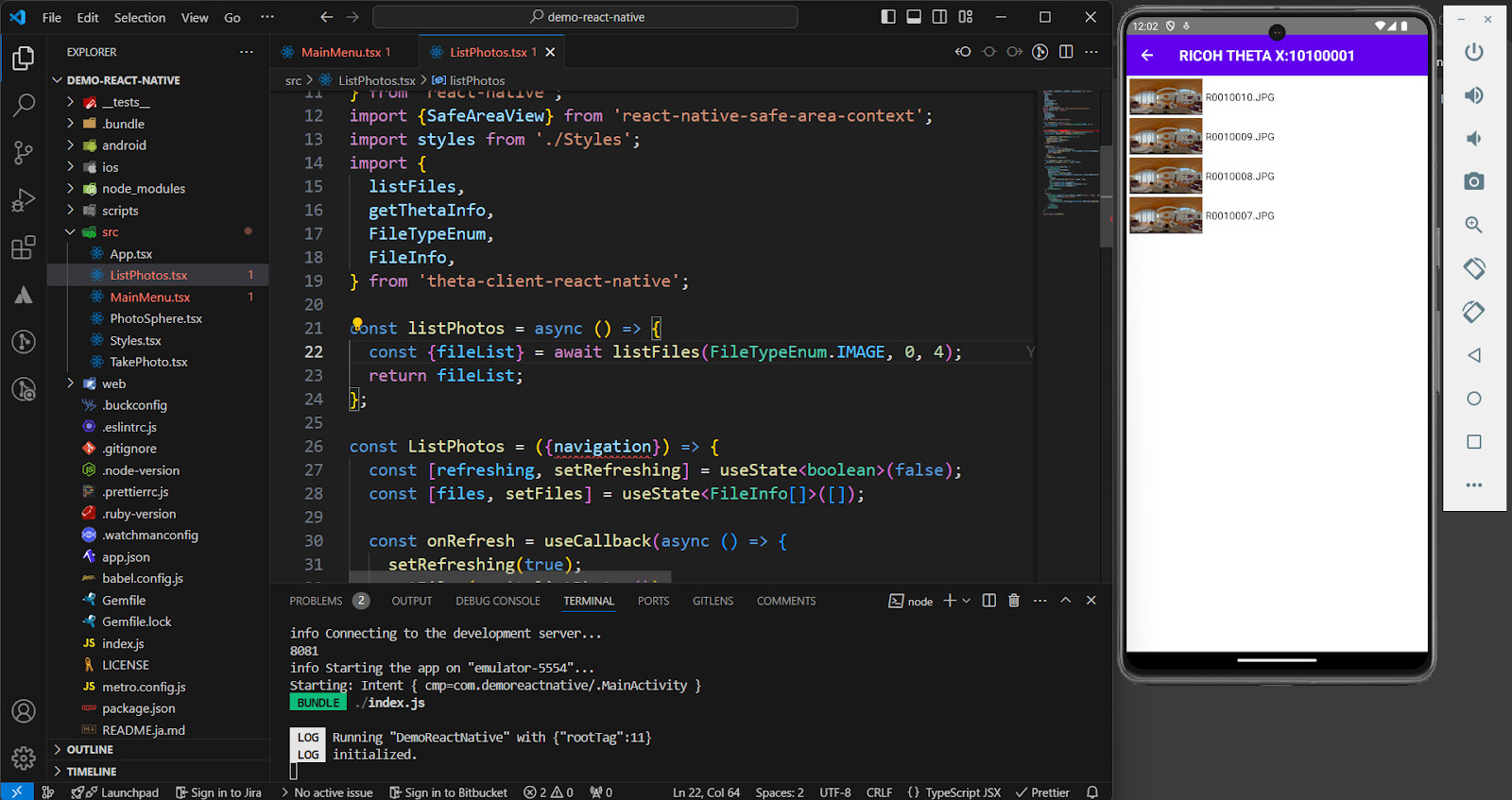This screenshot has height=800, width=1512.
Task: Maximize the panel size with chevron
Action: pos(1066,601)
